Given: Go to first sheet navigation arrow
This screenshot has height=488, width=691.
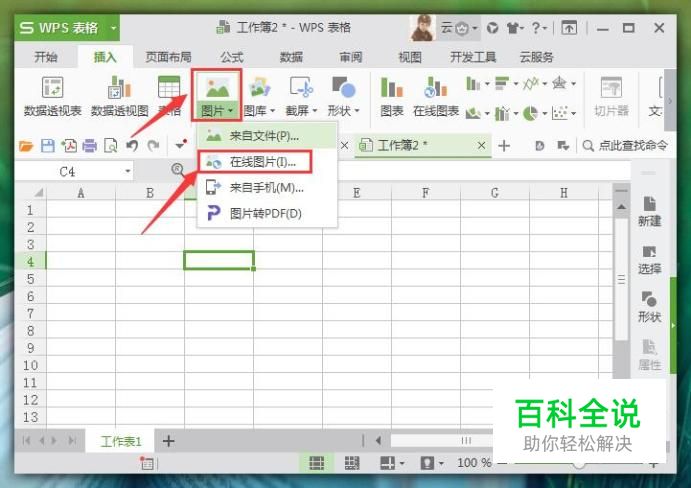Looking at the screenshot, I should 26,440.
